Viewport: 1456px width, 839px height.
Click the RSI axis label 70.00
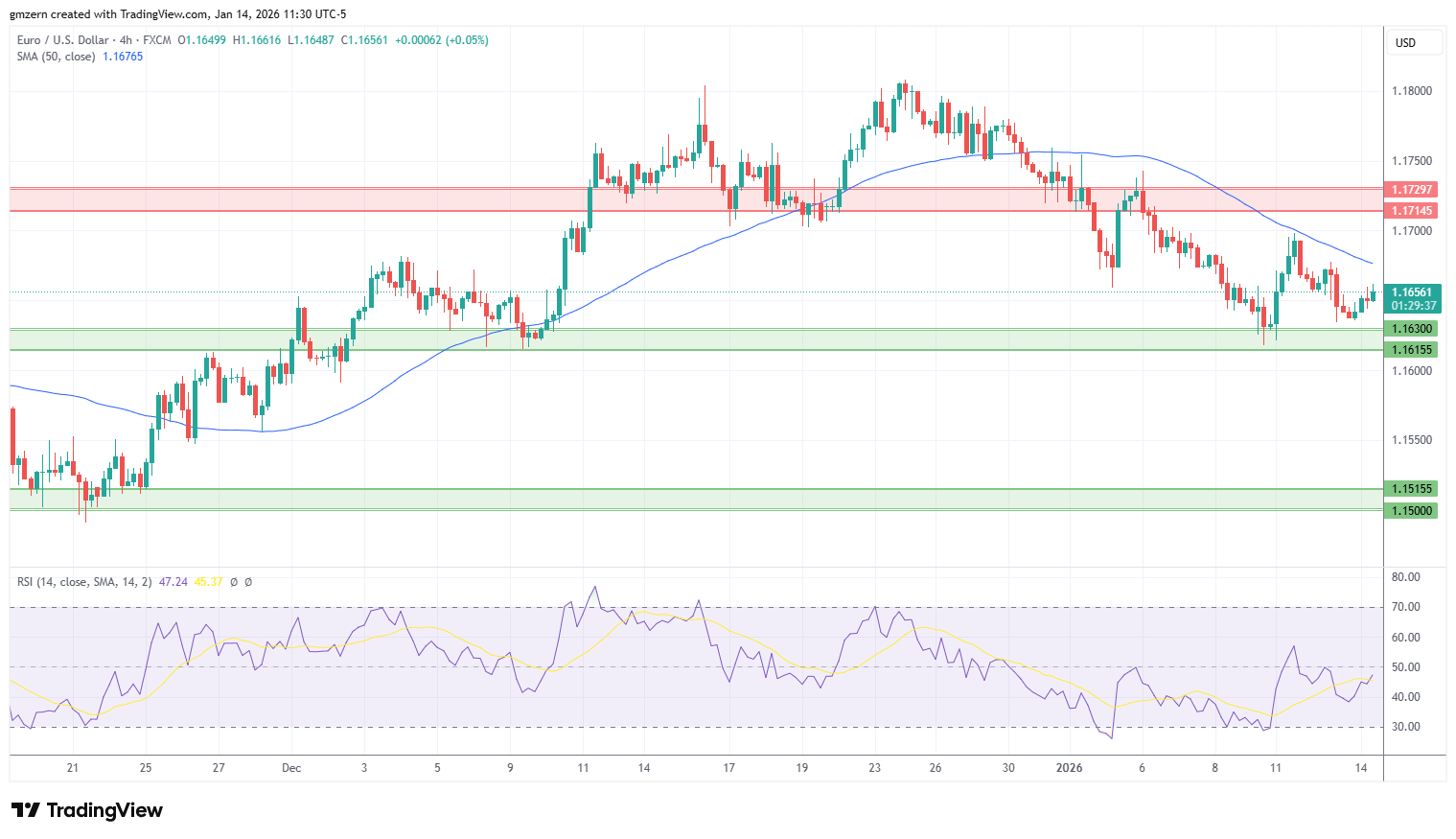point(1406,607)
